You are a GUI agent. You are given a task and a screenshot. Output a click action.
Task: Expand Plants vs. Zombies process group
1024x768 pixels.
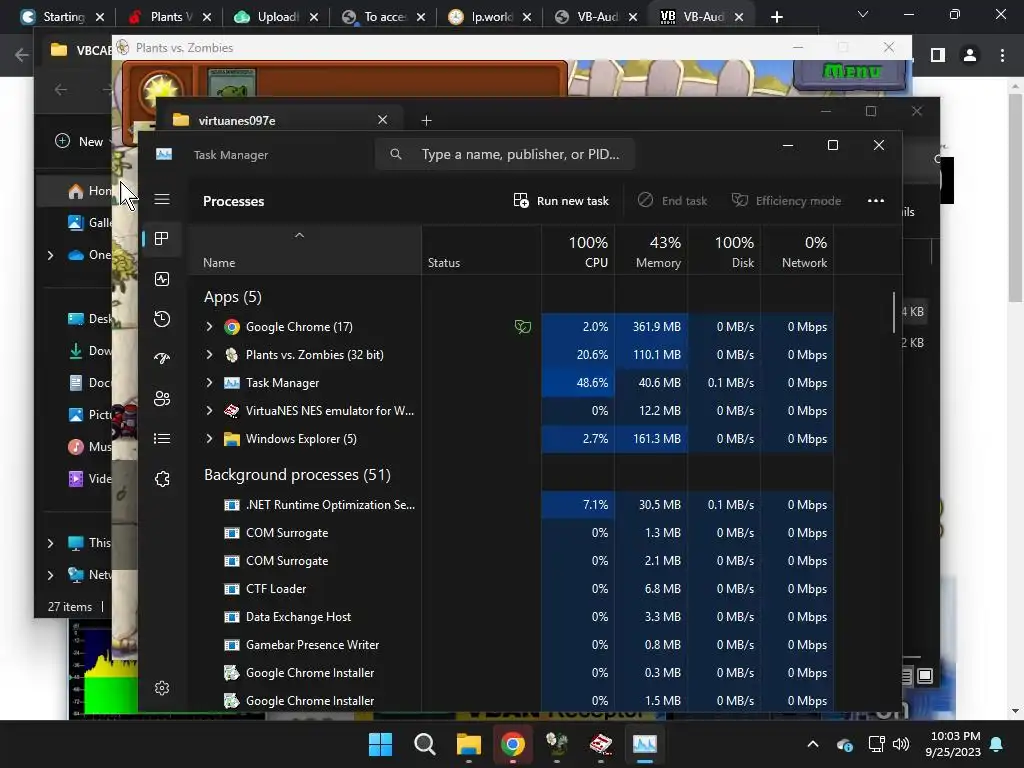(209, 355)
